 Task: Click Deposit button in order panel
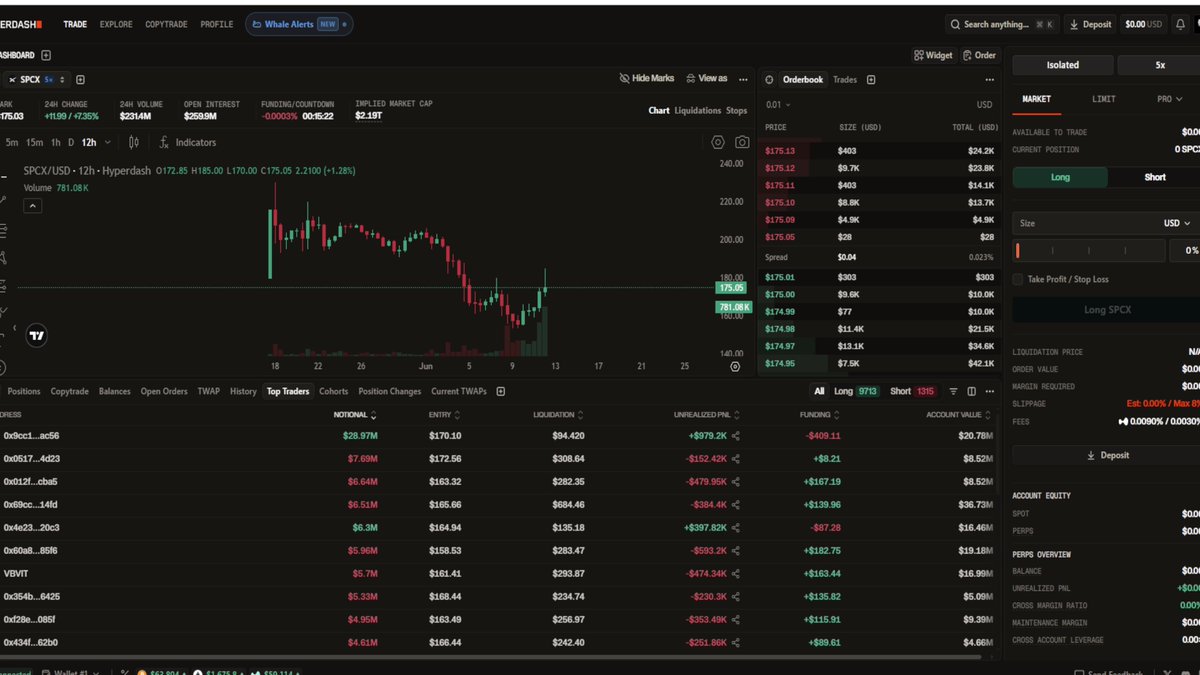pyautogui.click(x=1106, y=455)
